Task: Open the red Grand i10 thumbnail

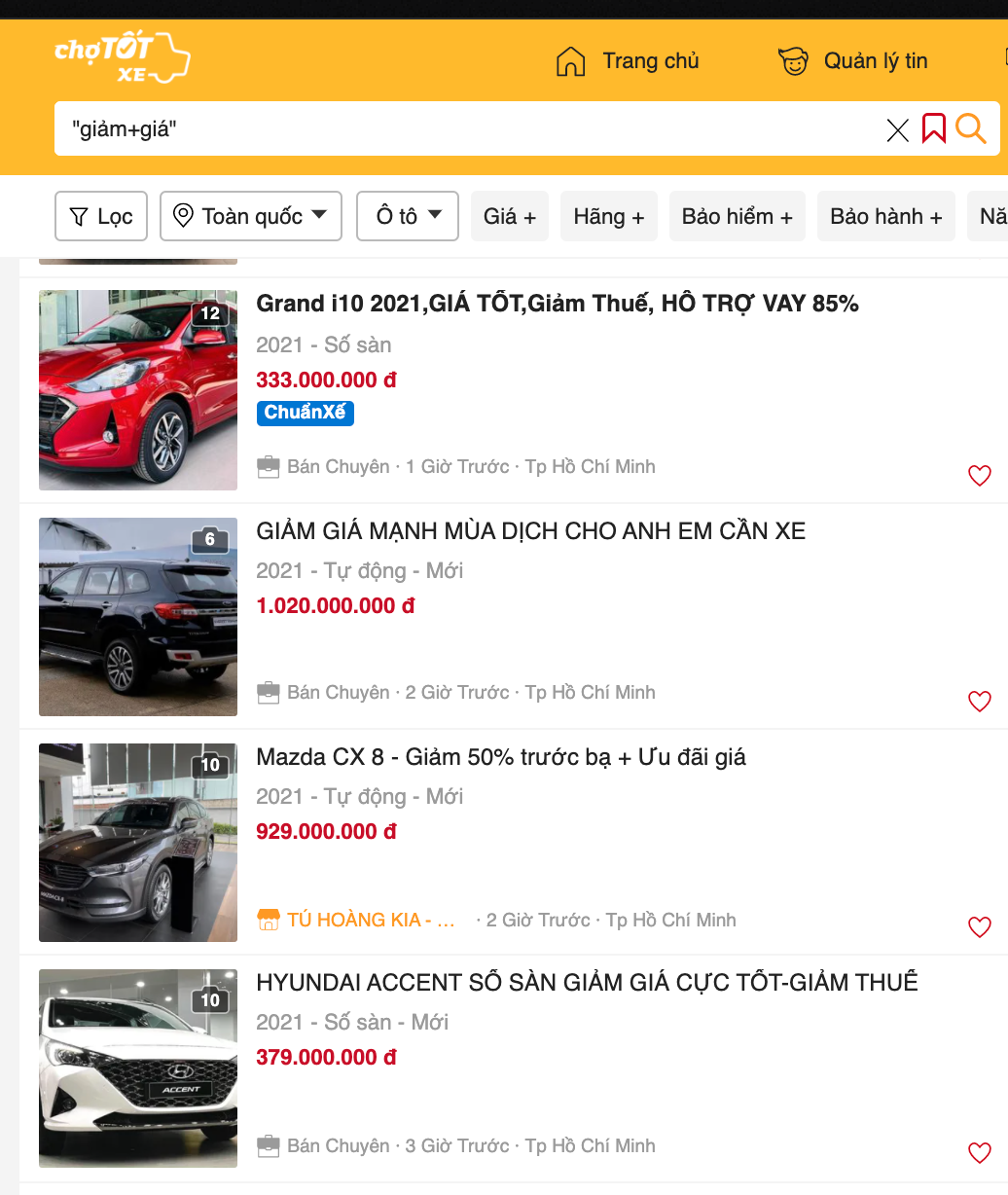Action: pyautogui.click(x=138, y=390)
